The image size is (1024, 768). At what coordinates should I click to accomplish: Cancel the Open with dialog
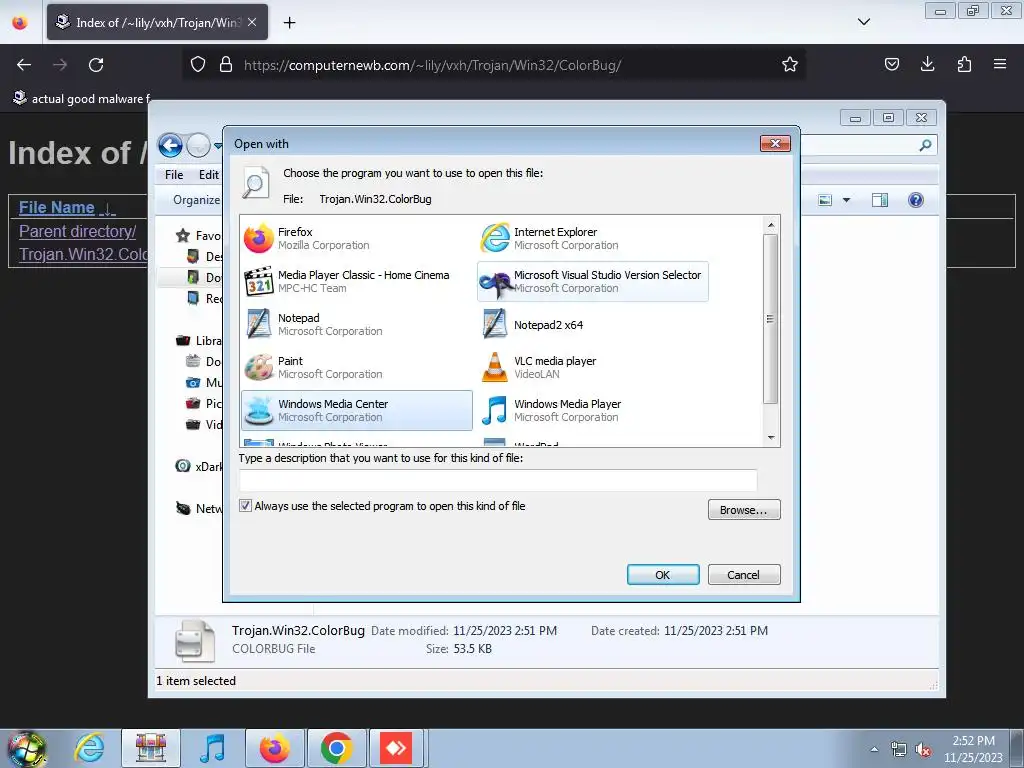coord(744,575)
